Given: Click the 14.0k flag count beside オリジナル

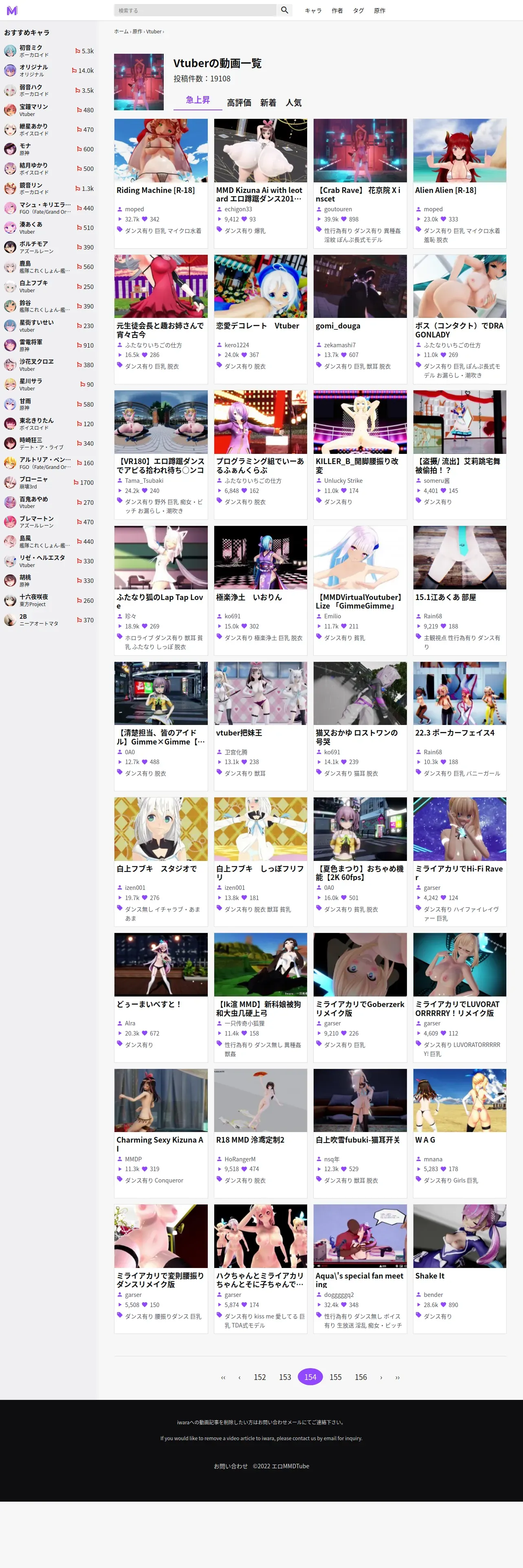Looking at the screenshot, I should (83, 70).
